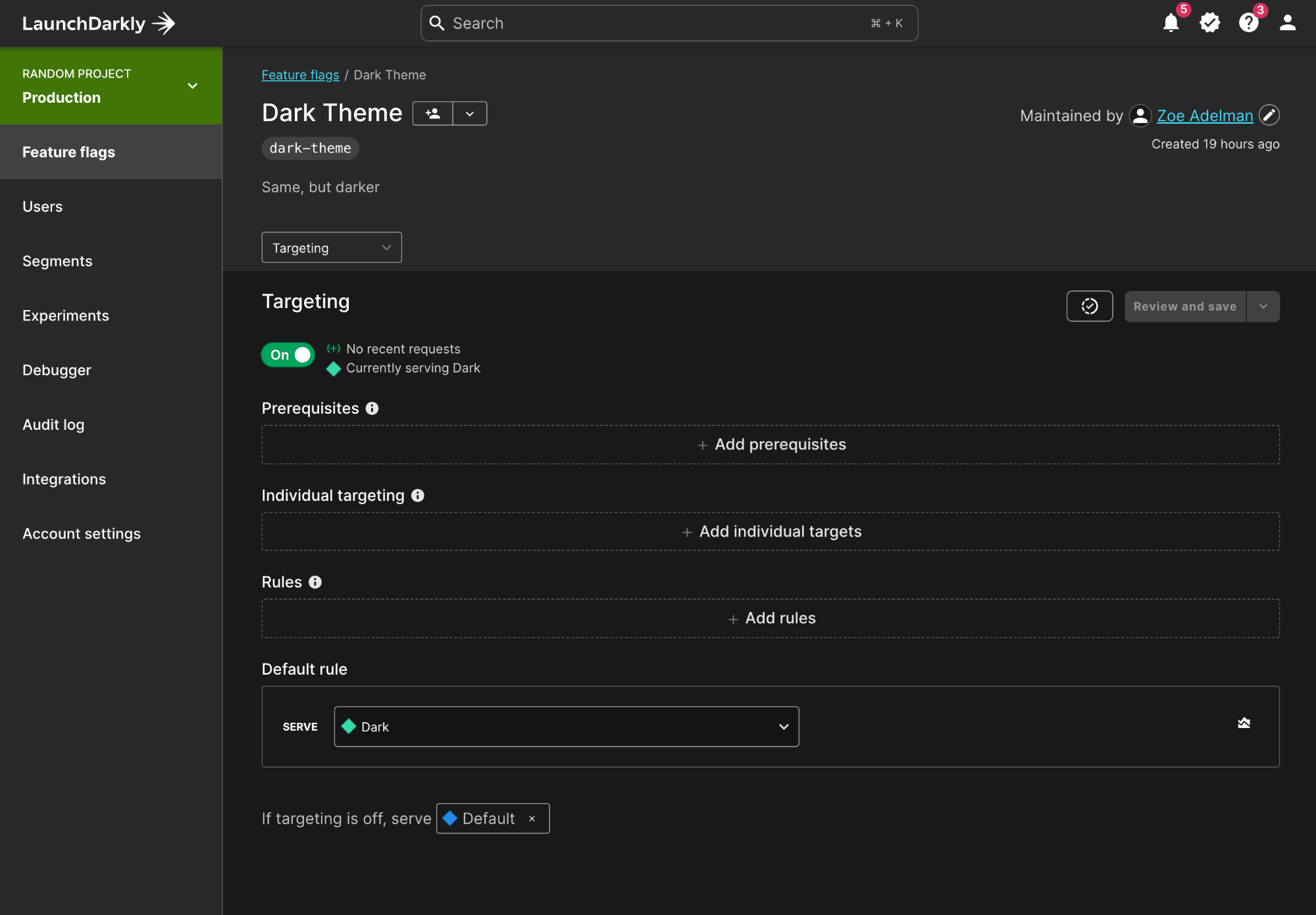Click the Review and save button
Viewport: 1316px width, 915px height.
coord(1184,306)
